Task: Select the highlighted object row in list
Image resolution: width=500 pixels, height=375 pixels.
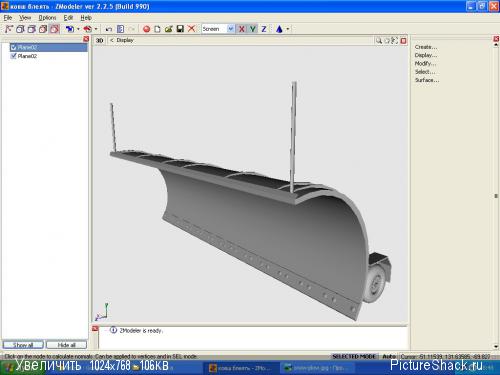Action: tap(48, 47)
